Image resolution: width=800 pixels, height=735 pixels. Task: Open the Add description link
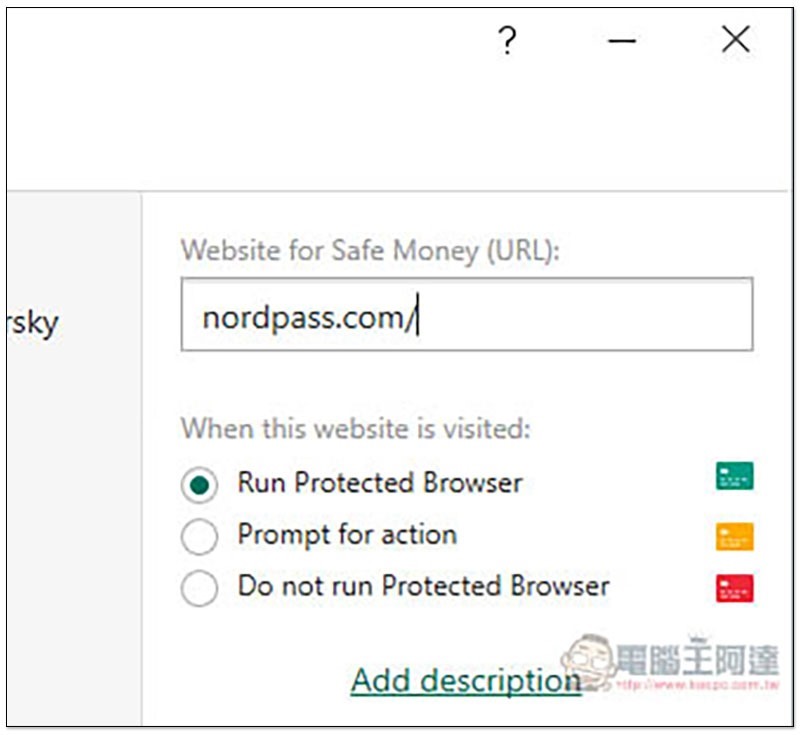(465, 680)
